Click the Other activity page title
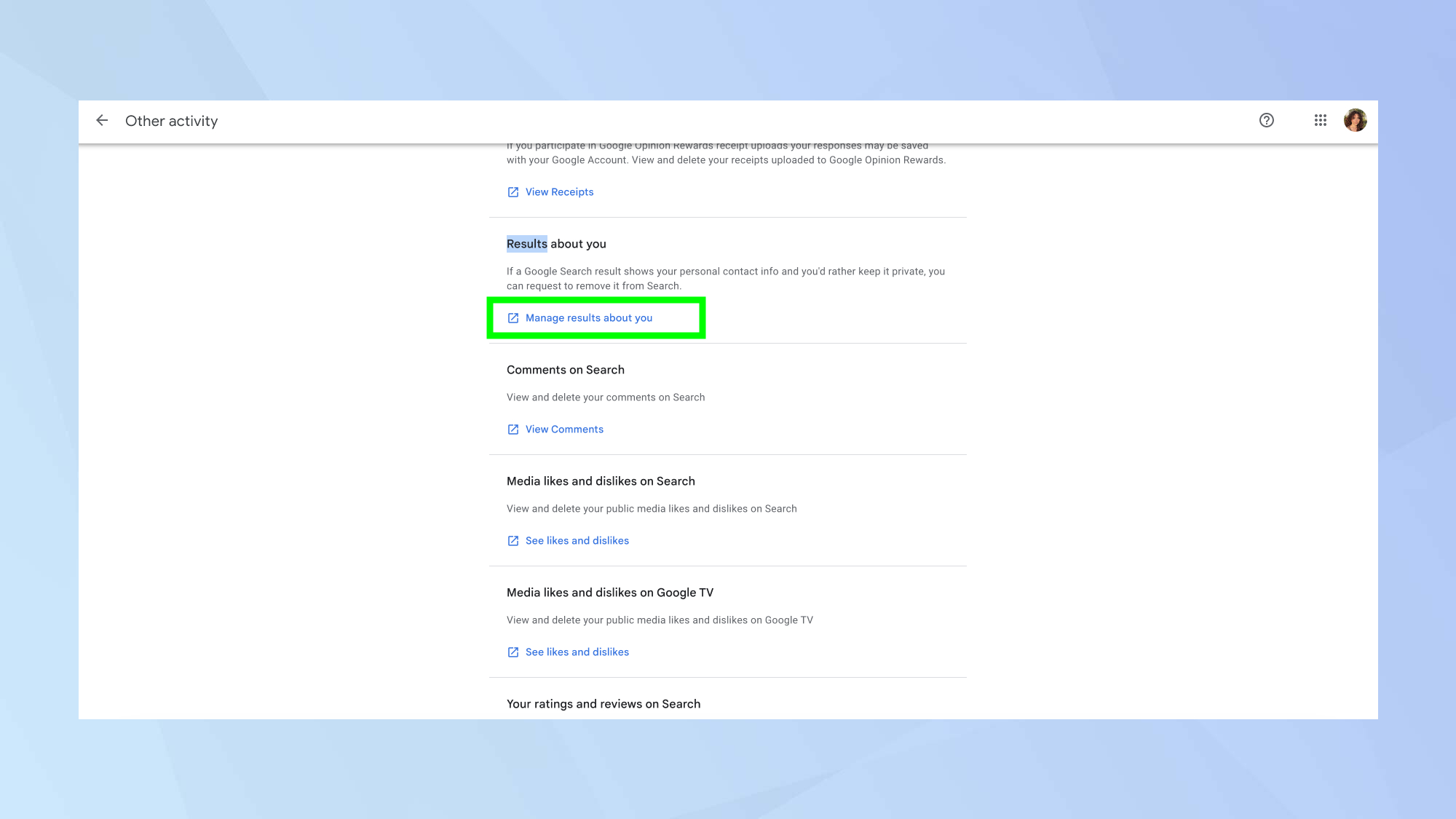The image size is (1456, 819). pyautogui.click(x=171, y=122)
